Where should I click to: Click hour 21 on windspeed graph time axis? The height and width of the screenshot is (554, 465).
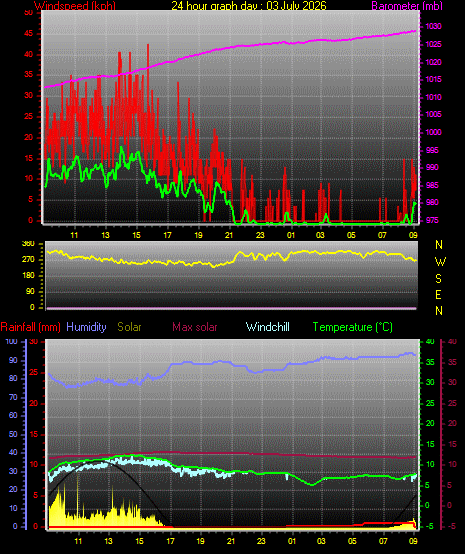[x=229, y=235]
